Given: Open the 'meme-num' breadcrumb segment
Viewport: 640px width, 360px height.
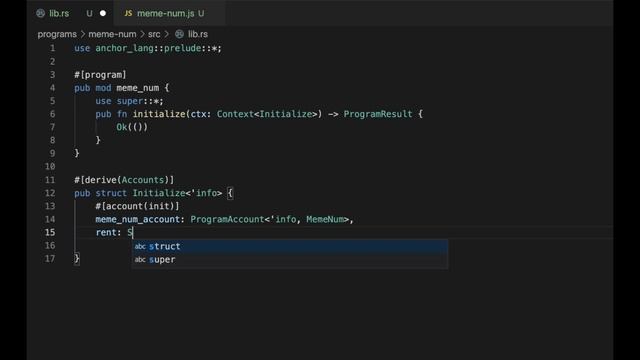Looking at the screenshot, I should (112, 34).
